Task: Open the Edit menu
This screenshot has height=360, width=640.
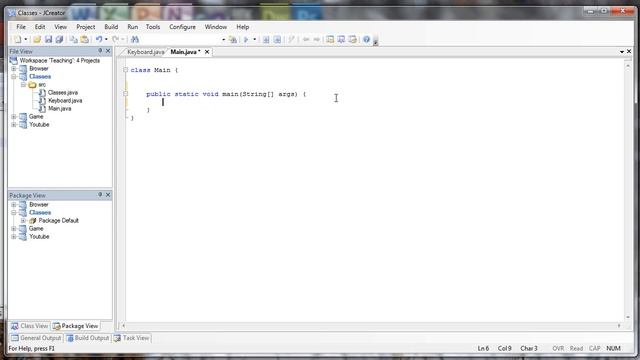Action: (x=40, y=27)
